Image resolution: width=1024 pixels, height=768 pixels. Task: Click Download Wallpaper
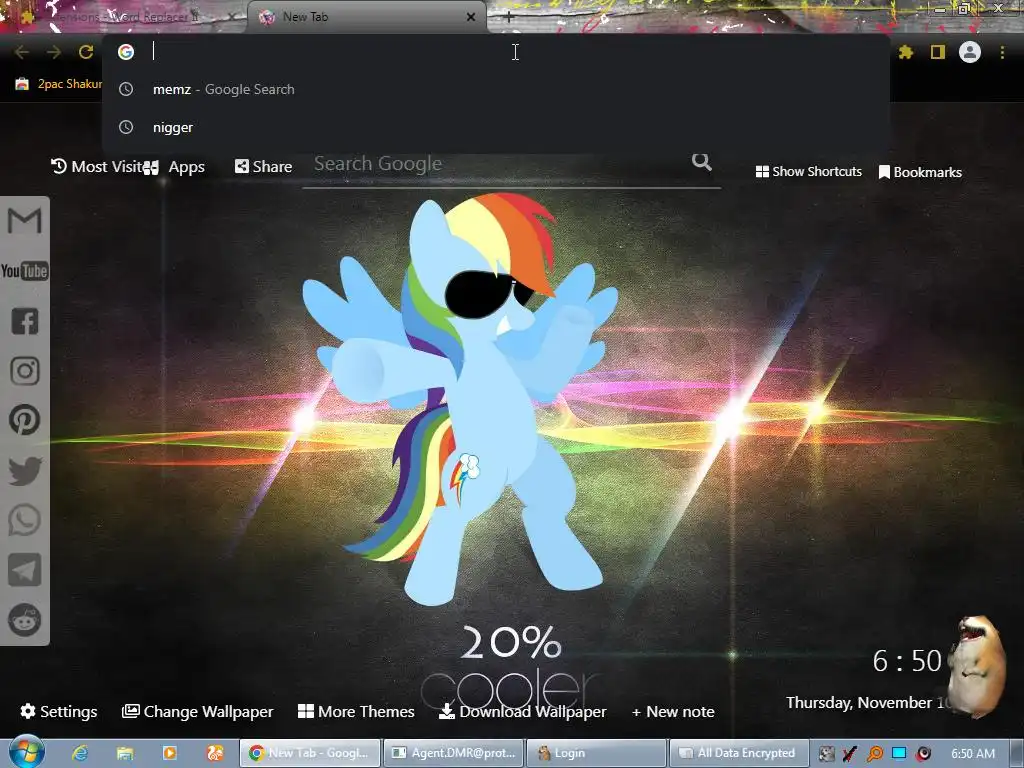tap(522, 711)
